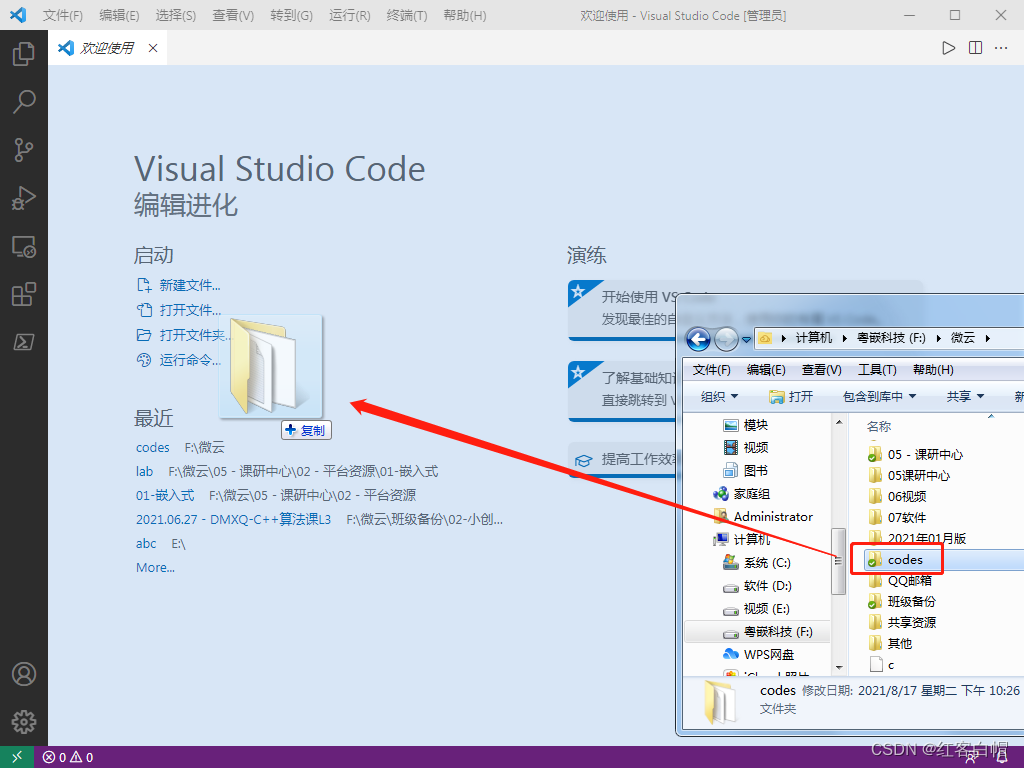
Task: Click the Run play icon in editor title
Action: (948, 48)
